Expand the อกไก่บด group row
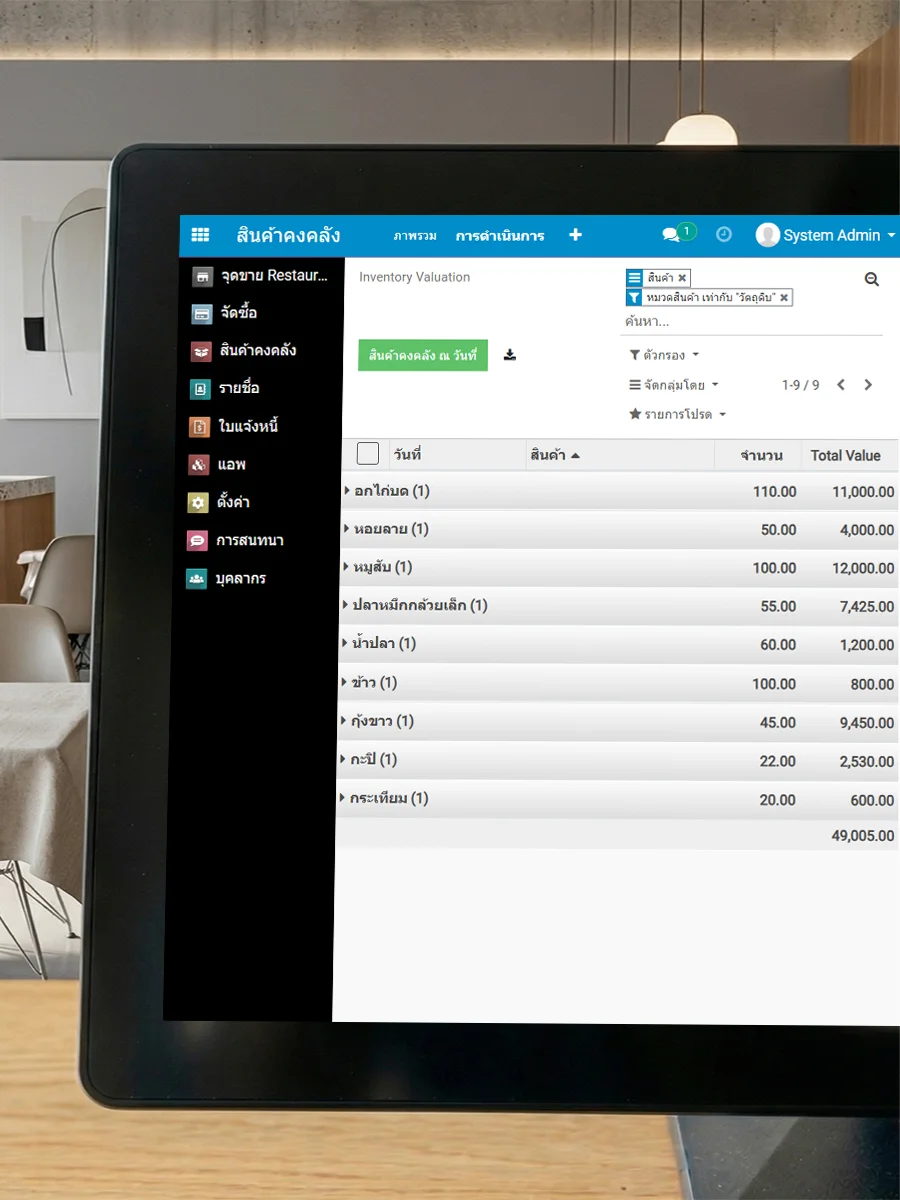Image resolution: width=900 pixels, height=1200 pixels. pyautogui.click(x=390, y=491)
